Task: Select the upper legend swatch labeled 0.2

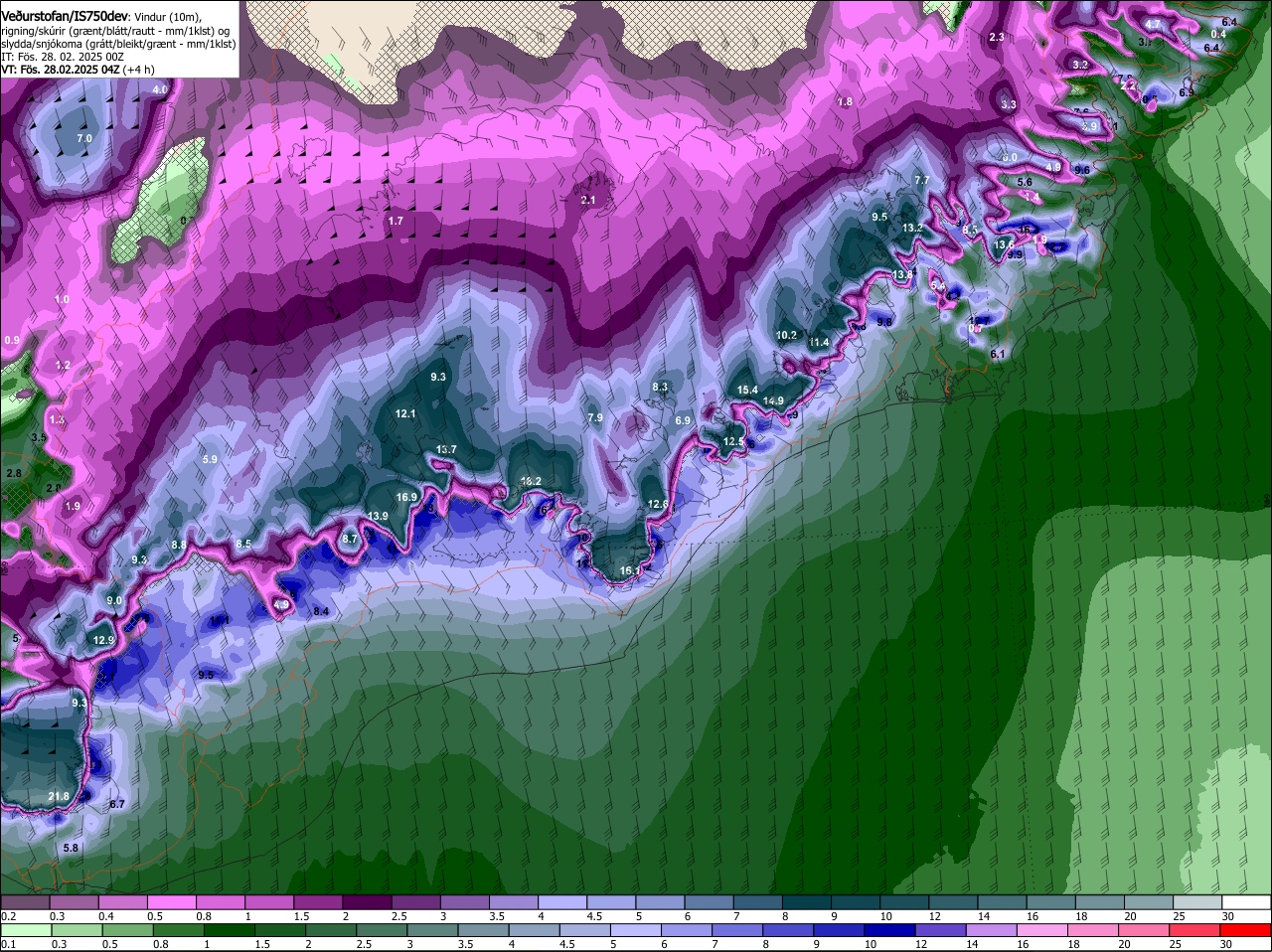Action: (25, 902)
